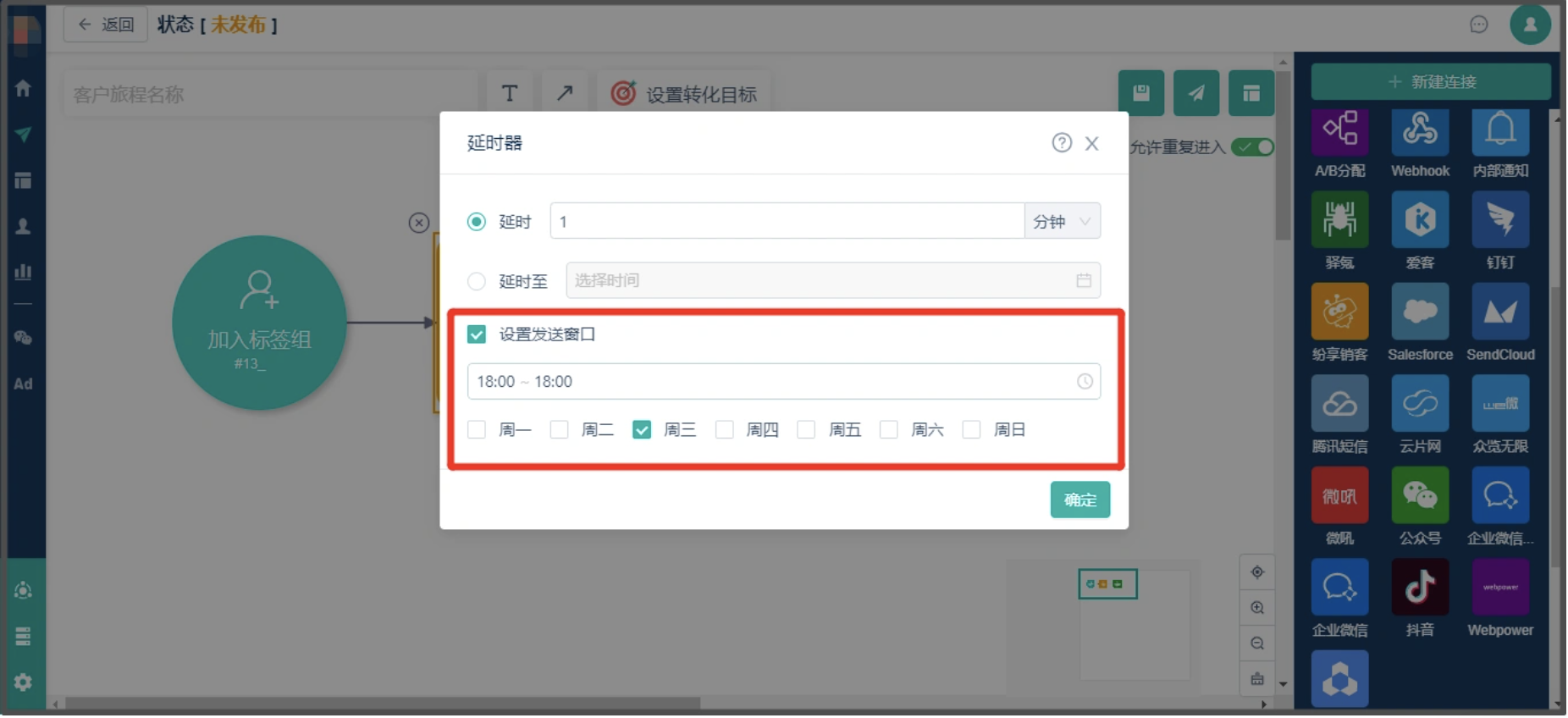Open the layout template toolbar icon
The image size is (1568, 718).
(1253, 93)
